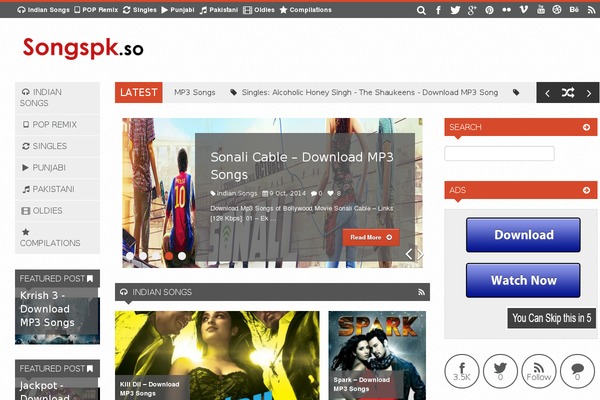Open Pakistani in top navigation
600x400 pixels.
coord(219,10)
